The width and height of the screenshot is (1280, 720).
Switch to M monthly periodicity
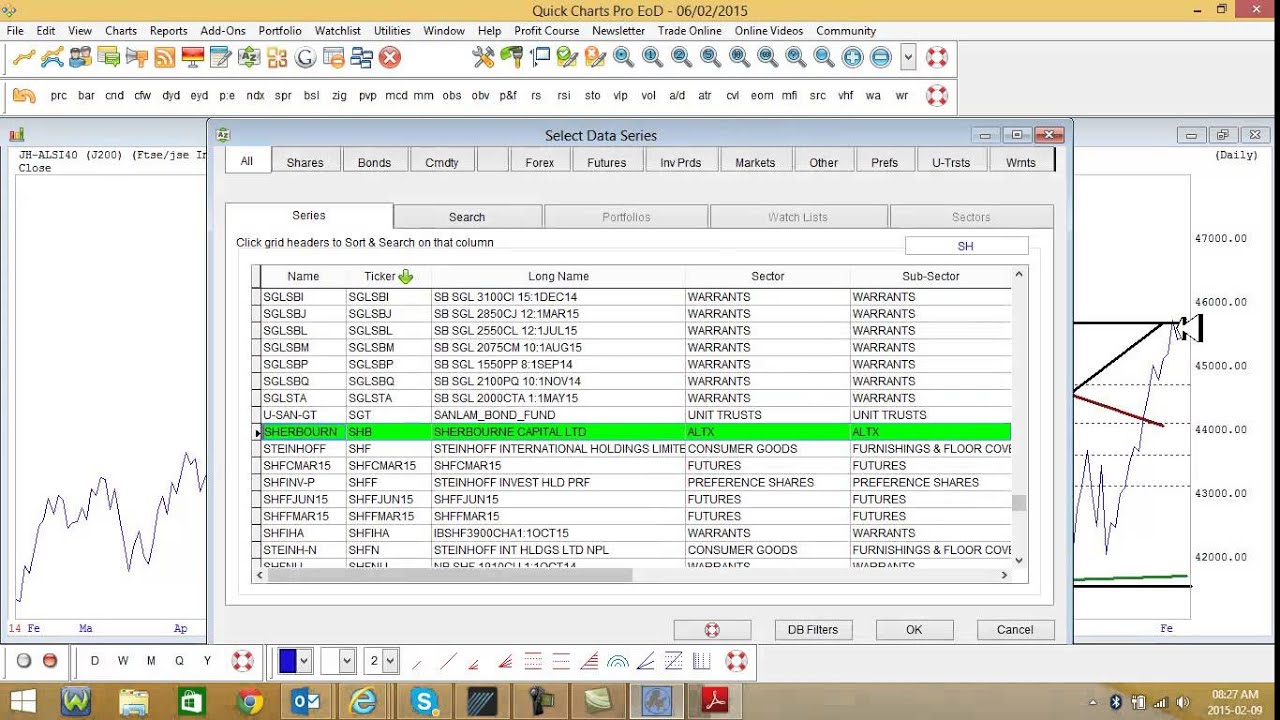click(x=151, y=661)
